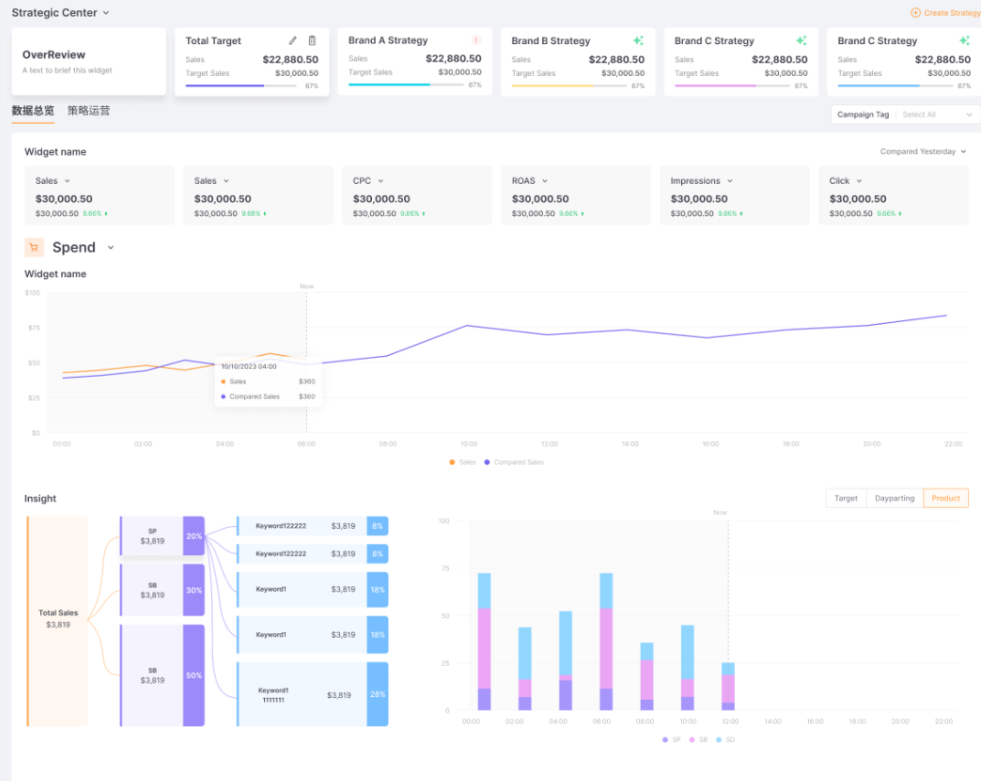Expand the Impressions metric dropdown
Image resolution: width=990 pixels, height=781 pixels.
(701, 181)
